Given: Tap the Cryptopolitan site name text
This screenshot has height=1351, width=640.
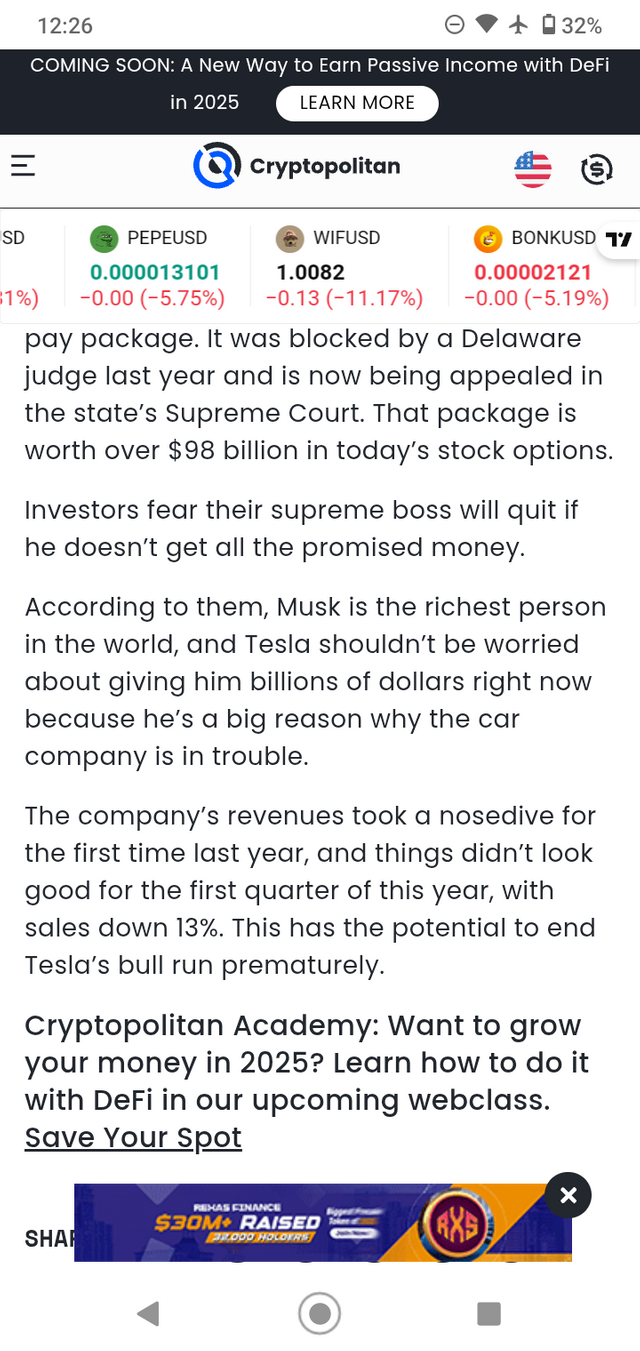Looking at the screenshot, I should pyautogui.click(x=325, y=166).
